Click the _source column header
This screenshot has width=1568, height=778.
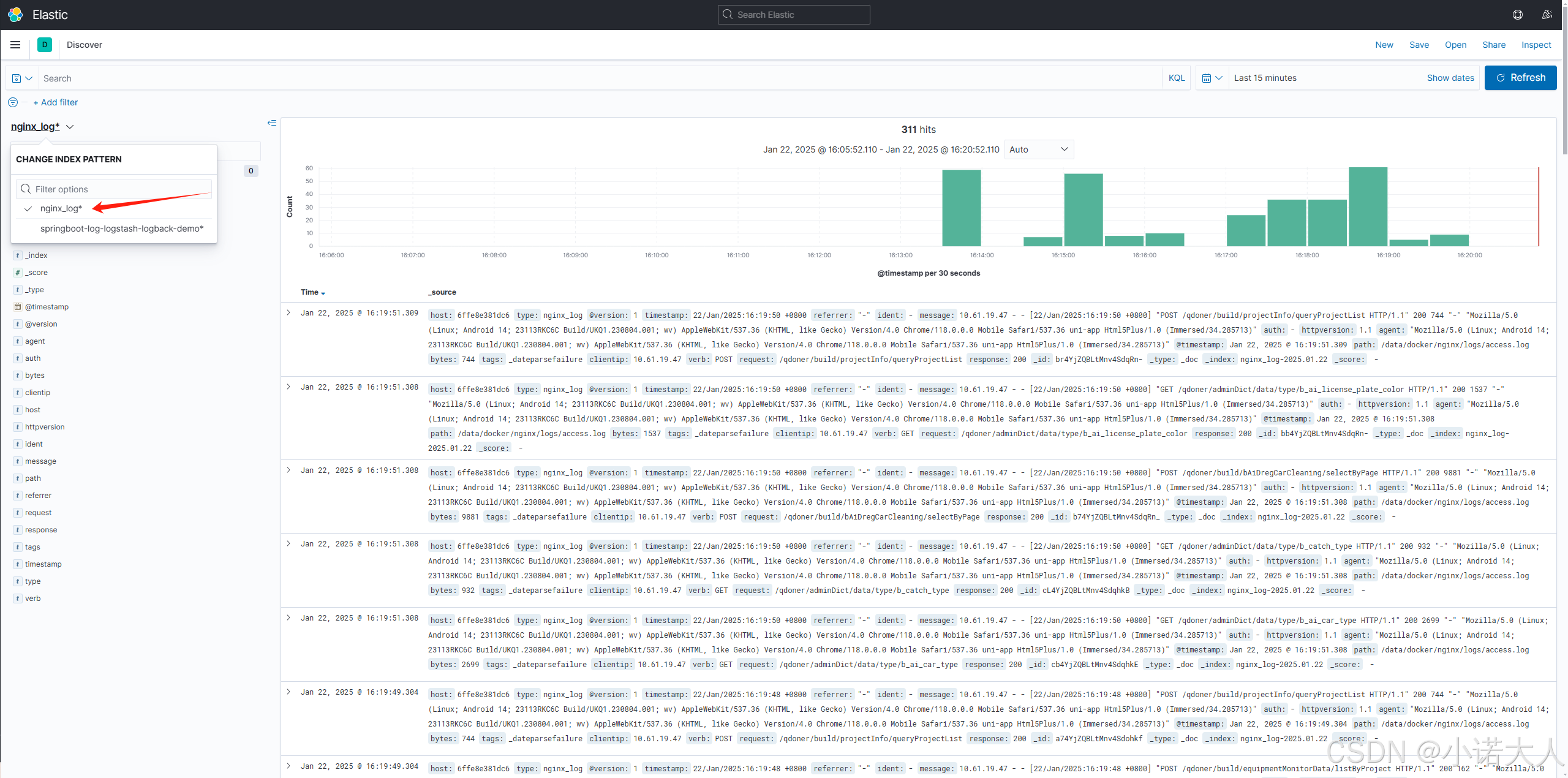[x=442, y=292]
